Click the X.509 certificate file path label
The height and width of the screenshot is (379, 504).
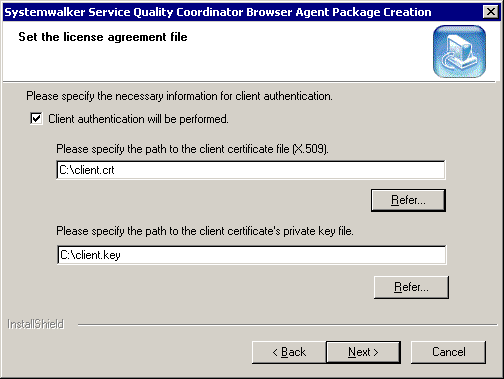coord(192,149)
